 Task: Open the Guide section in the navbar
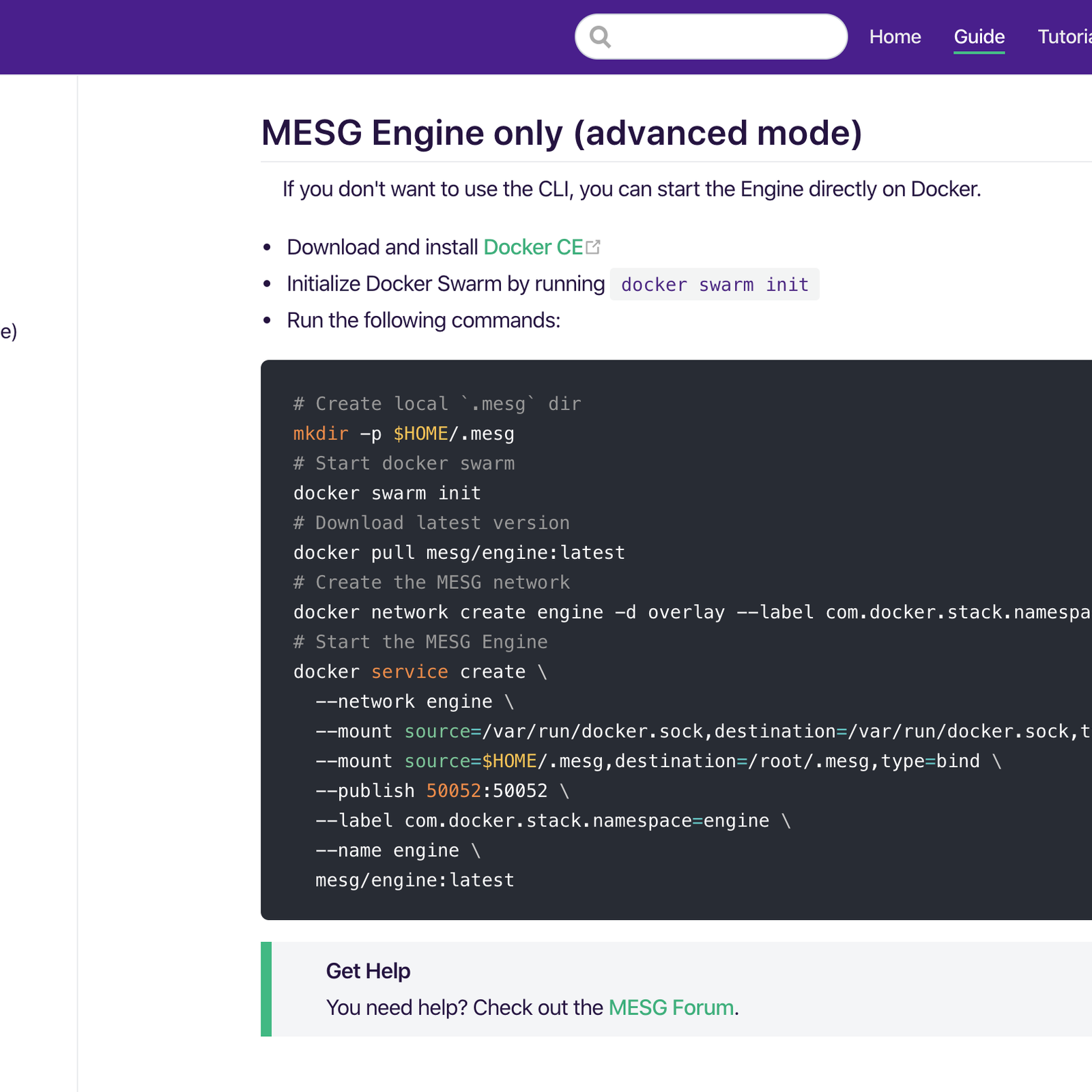tap(979, 37)
